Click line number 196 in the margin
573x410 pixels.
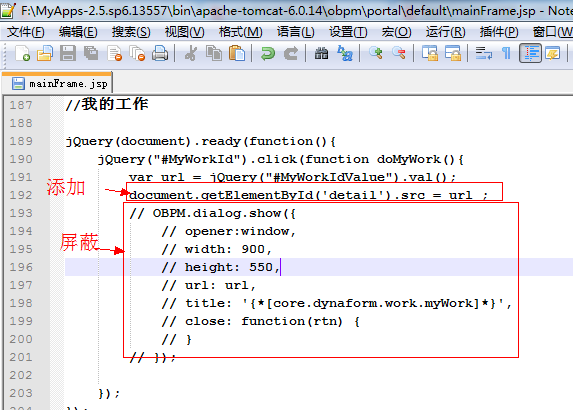click(x=21, y=267)
